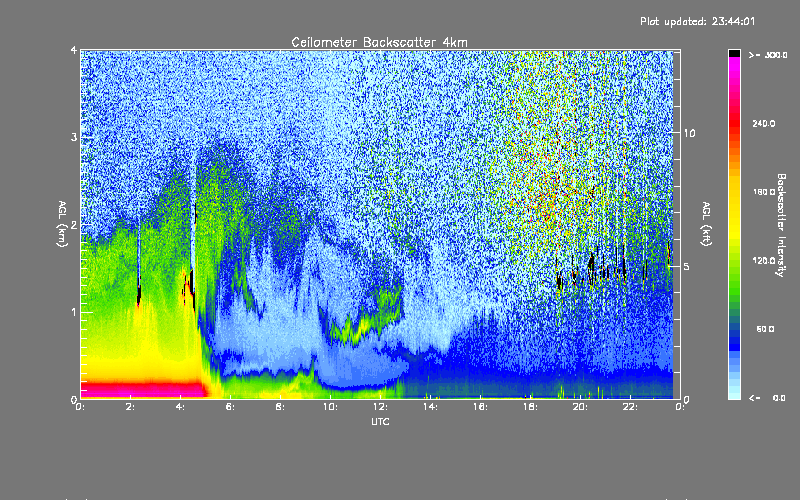Click the "12:" UTC tick label
The width and height of the screenshot is (800, 500).
coord(380,407)
